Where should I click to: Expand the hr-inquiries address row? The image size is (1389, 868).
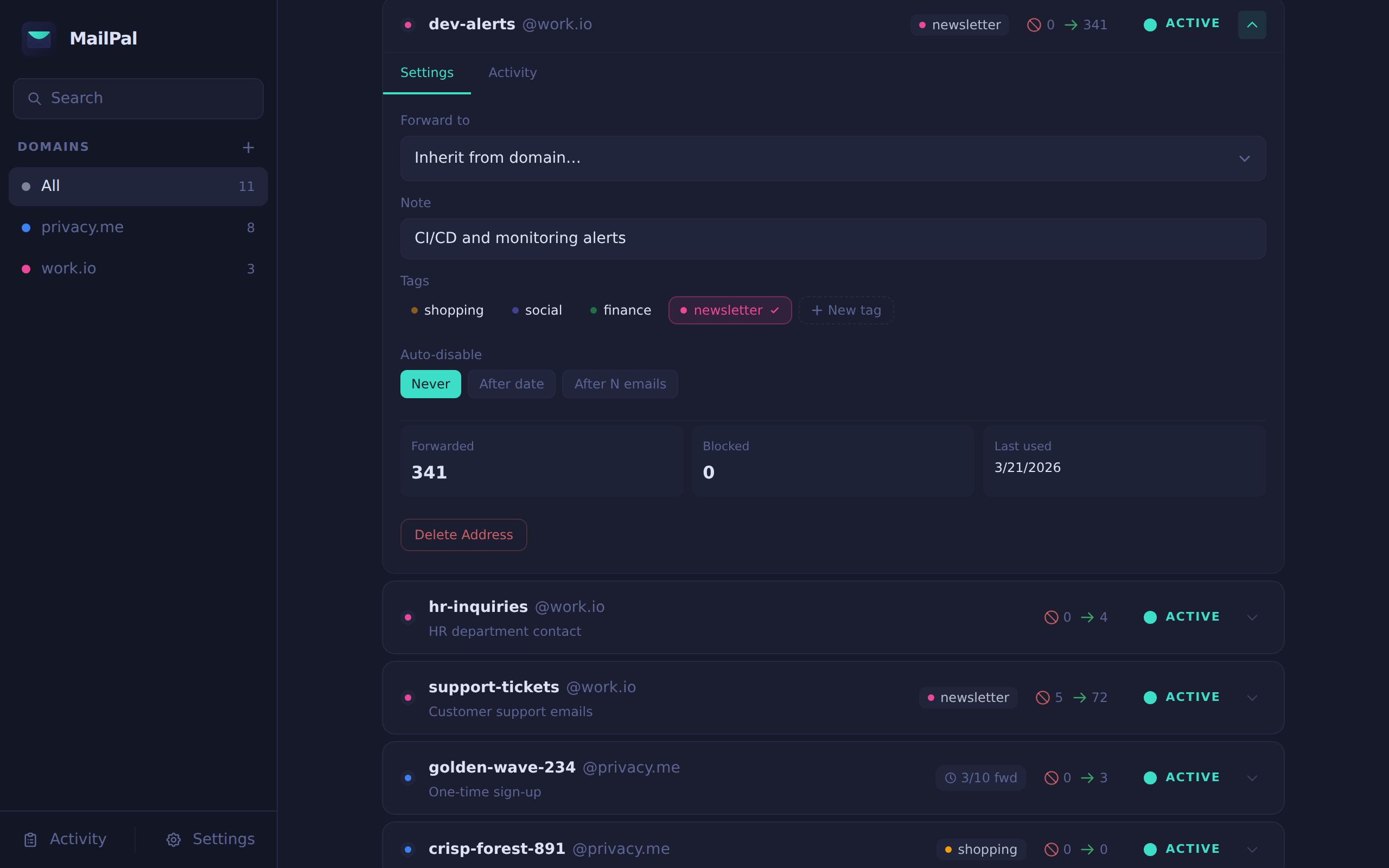tap(1251, 618)
